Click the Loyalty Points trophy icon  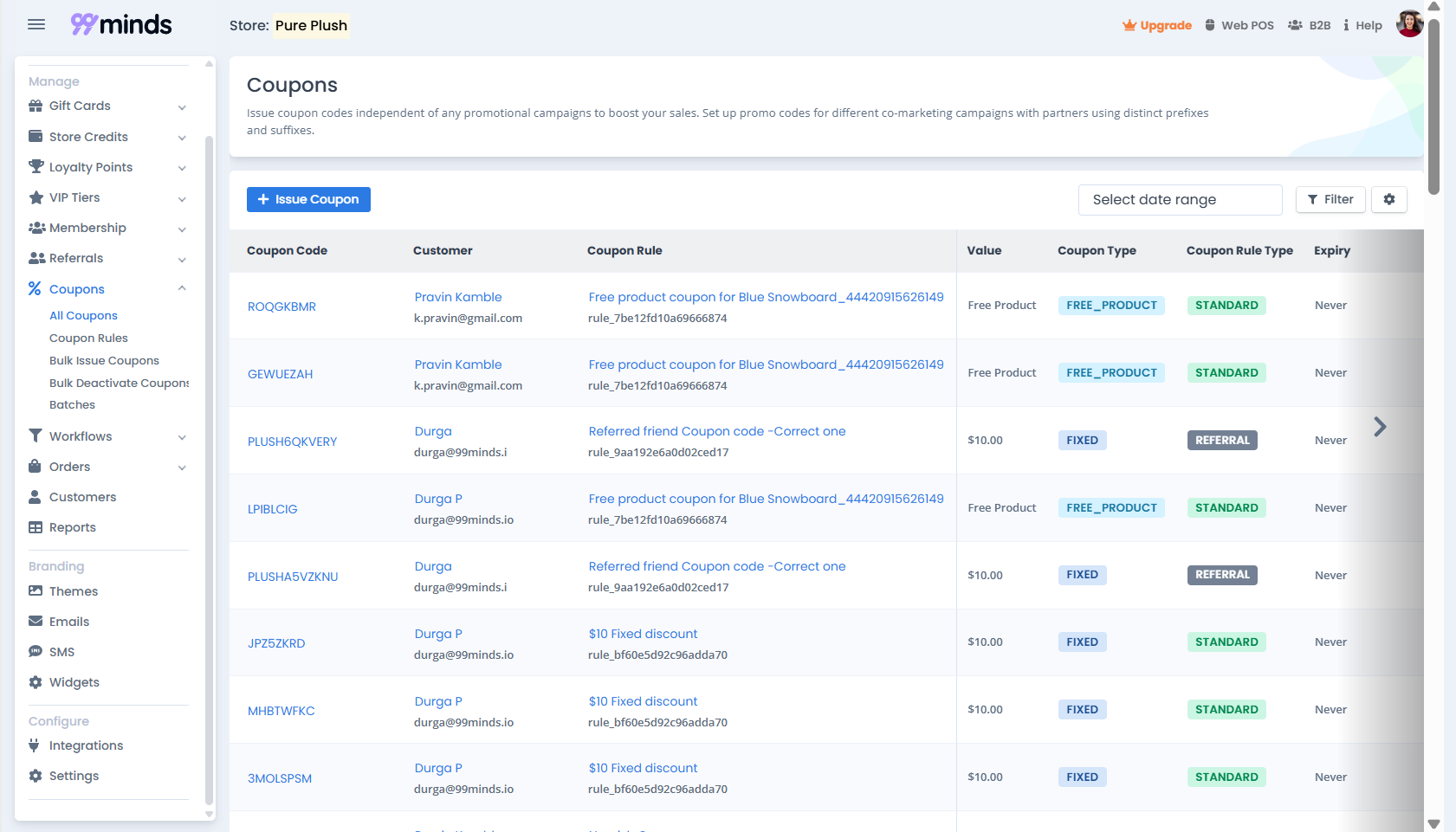[x=36, y=167]
